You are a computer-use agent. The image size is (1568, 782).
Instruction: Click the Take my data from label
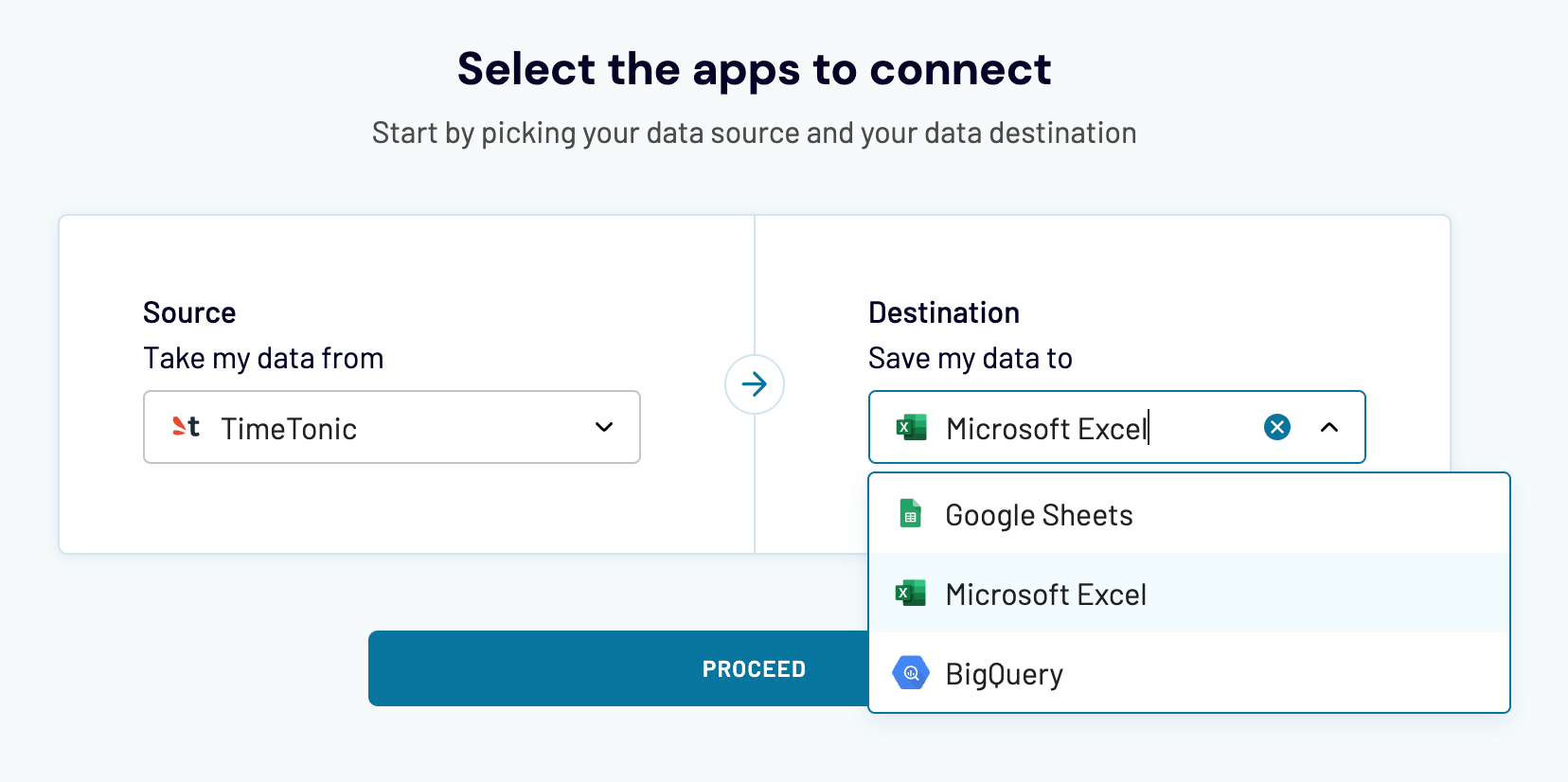[262, 358]
